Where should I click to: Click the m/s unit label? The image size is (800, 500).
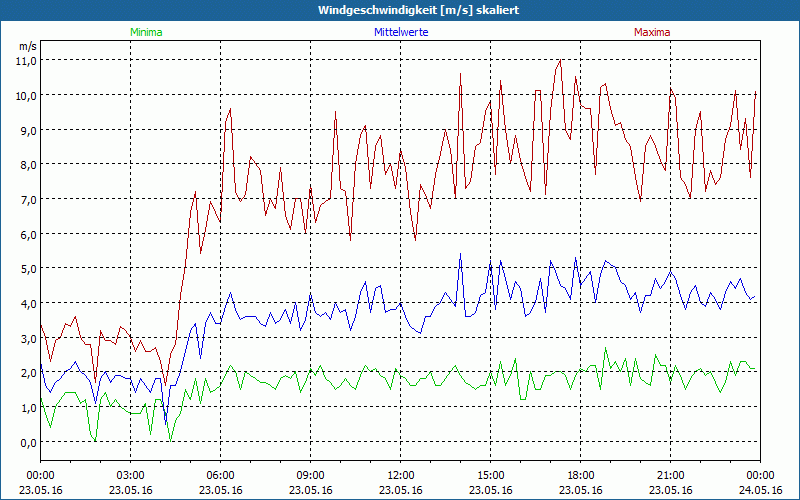click(28, 46)
